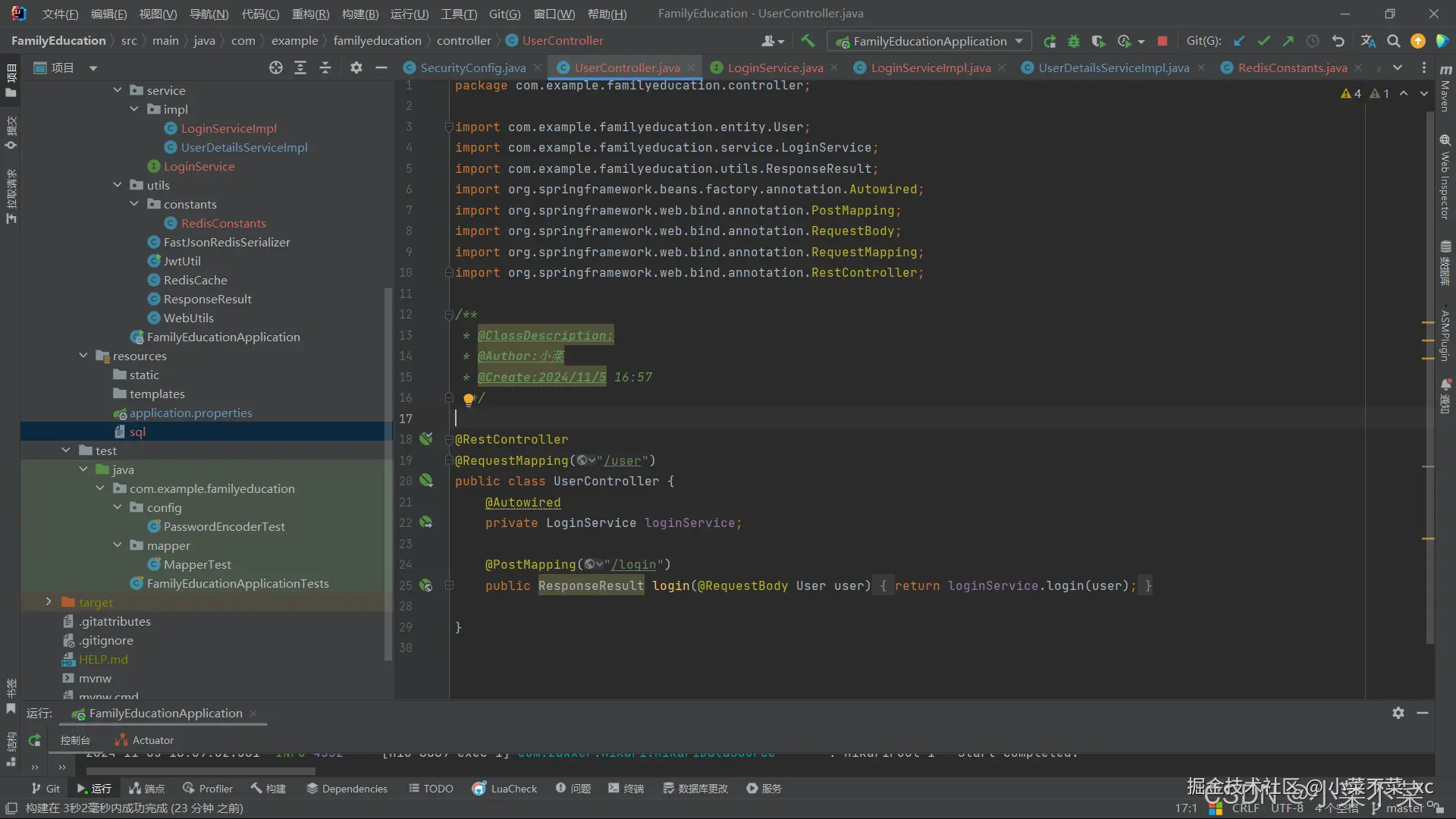The image size is (1456, 819).
Task: Collapse the service folder in project tree
Action: [x=118, y=90]
